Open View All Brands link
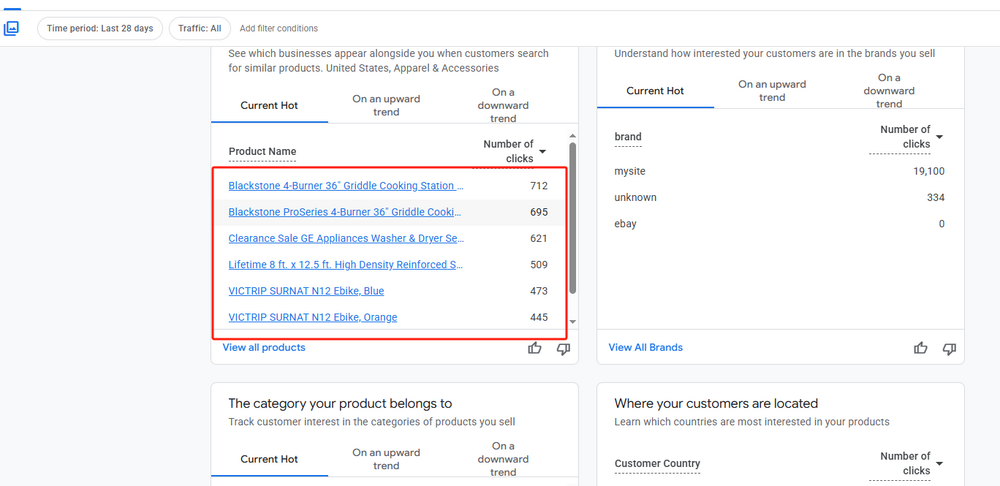The height and width of the screenshot is (486, 1000). tap(645, 348)
